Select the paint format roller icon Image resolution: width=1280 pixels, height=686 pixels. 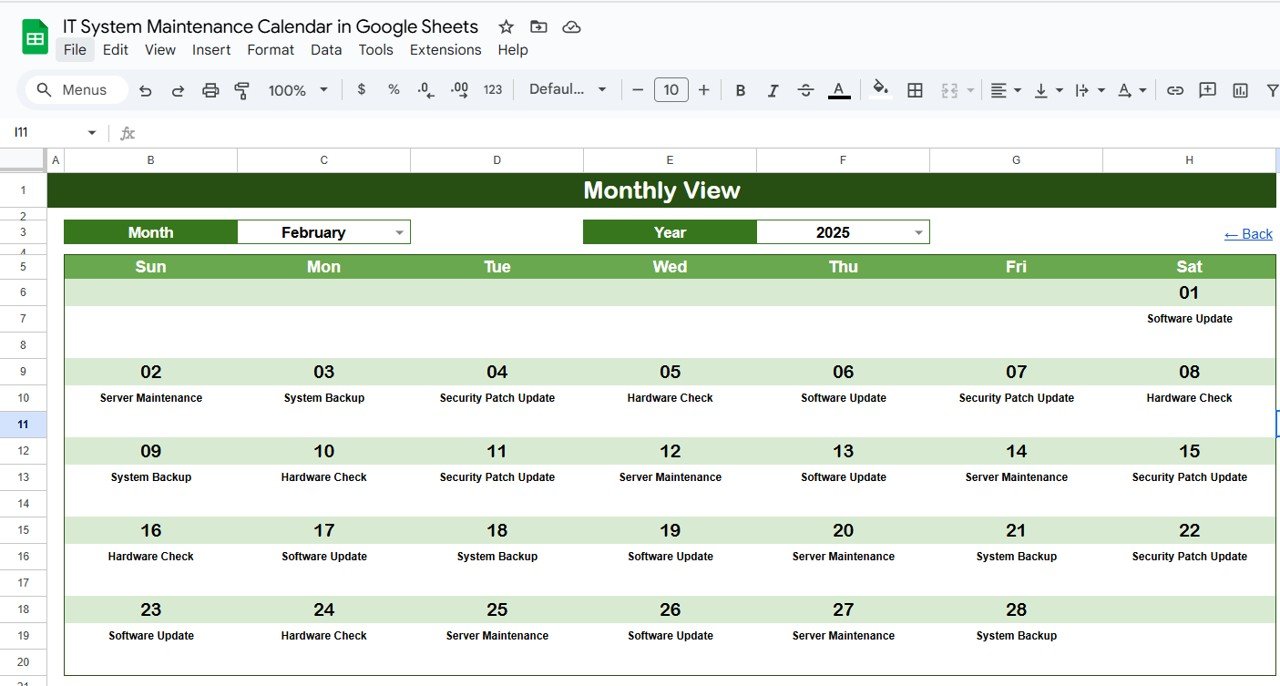point(242,90)
